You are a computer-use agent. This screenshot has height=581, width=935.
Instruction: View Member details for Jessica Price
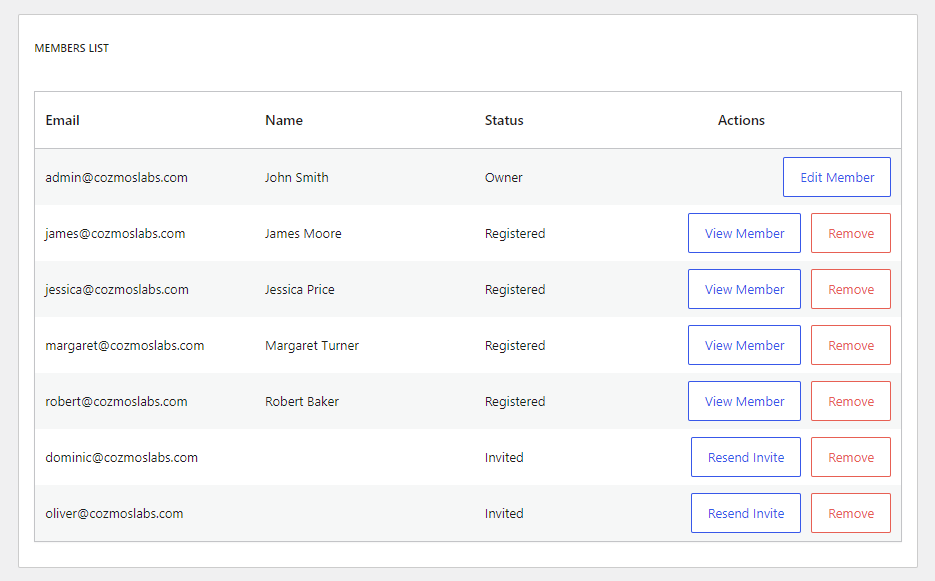(x=744, y=289)
